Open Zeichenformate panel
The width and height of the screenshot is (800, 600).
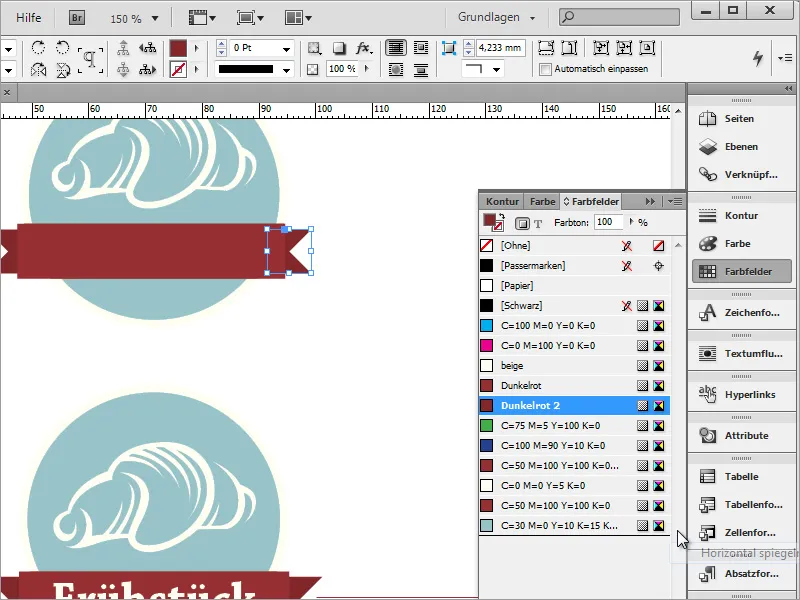point(741,313)
